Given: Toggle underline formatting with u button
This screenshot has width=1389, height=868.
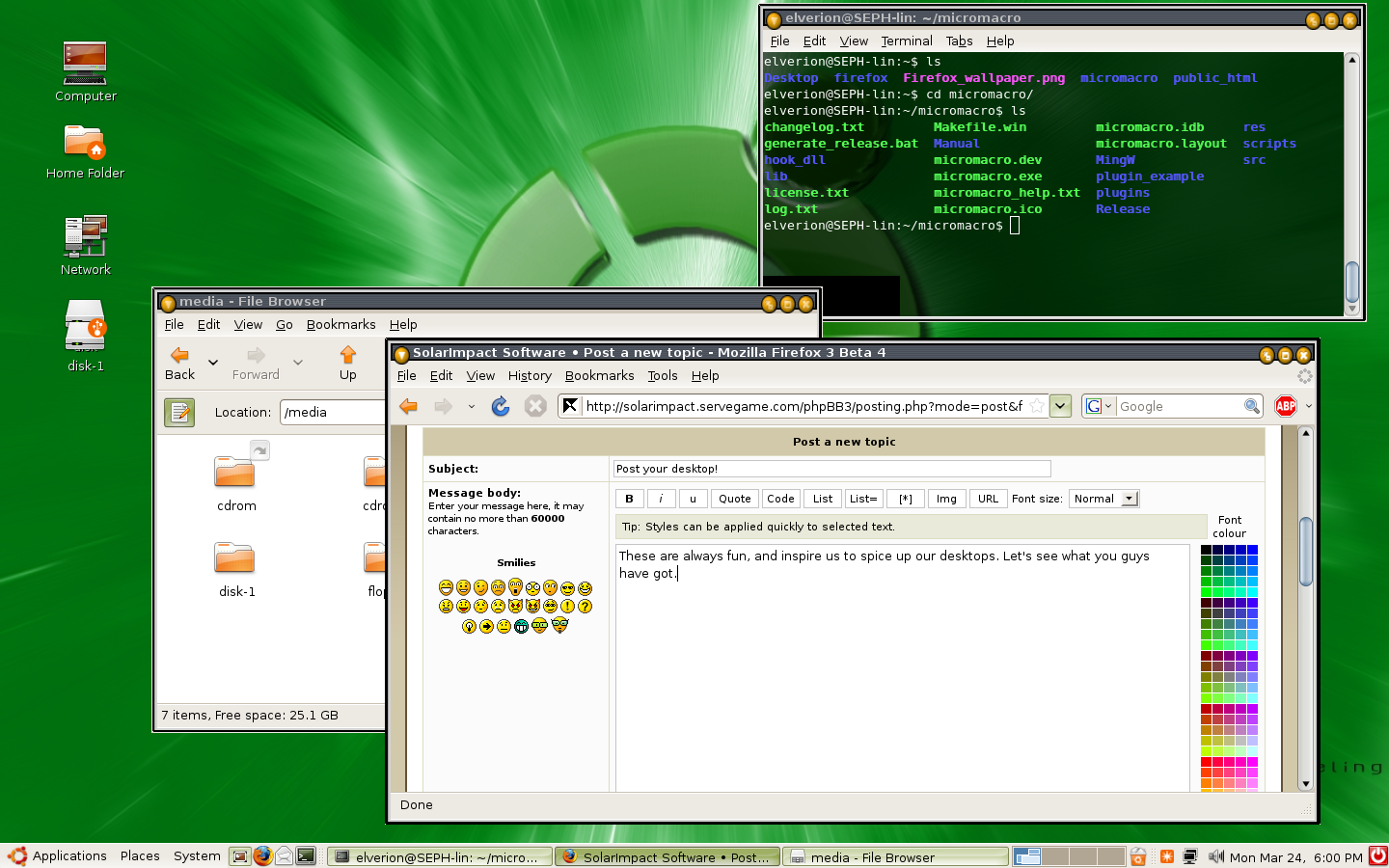Looking at the screenshot, I should point(693,499).
